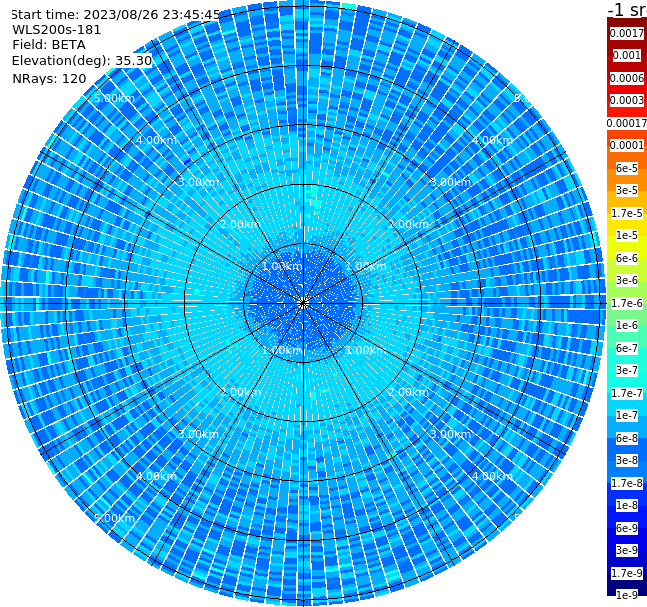The height and width of the screenshot is (607, 647).
Task: Select the 1.7e-5 colorbar tick label
Action: [x=627, y=213]
